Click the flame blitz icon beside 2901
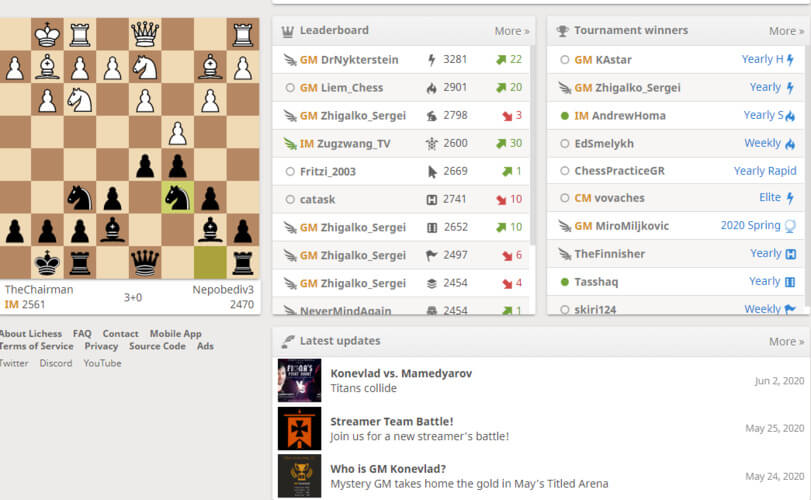Screen dimensions: 811x500 (431, 87)
